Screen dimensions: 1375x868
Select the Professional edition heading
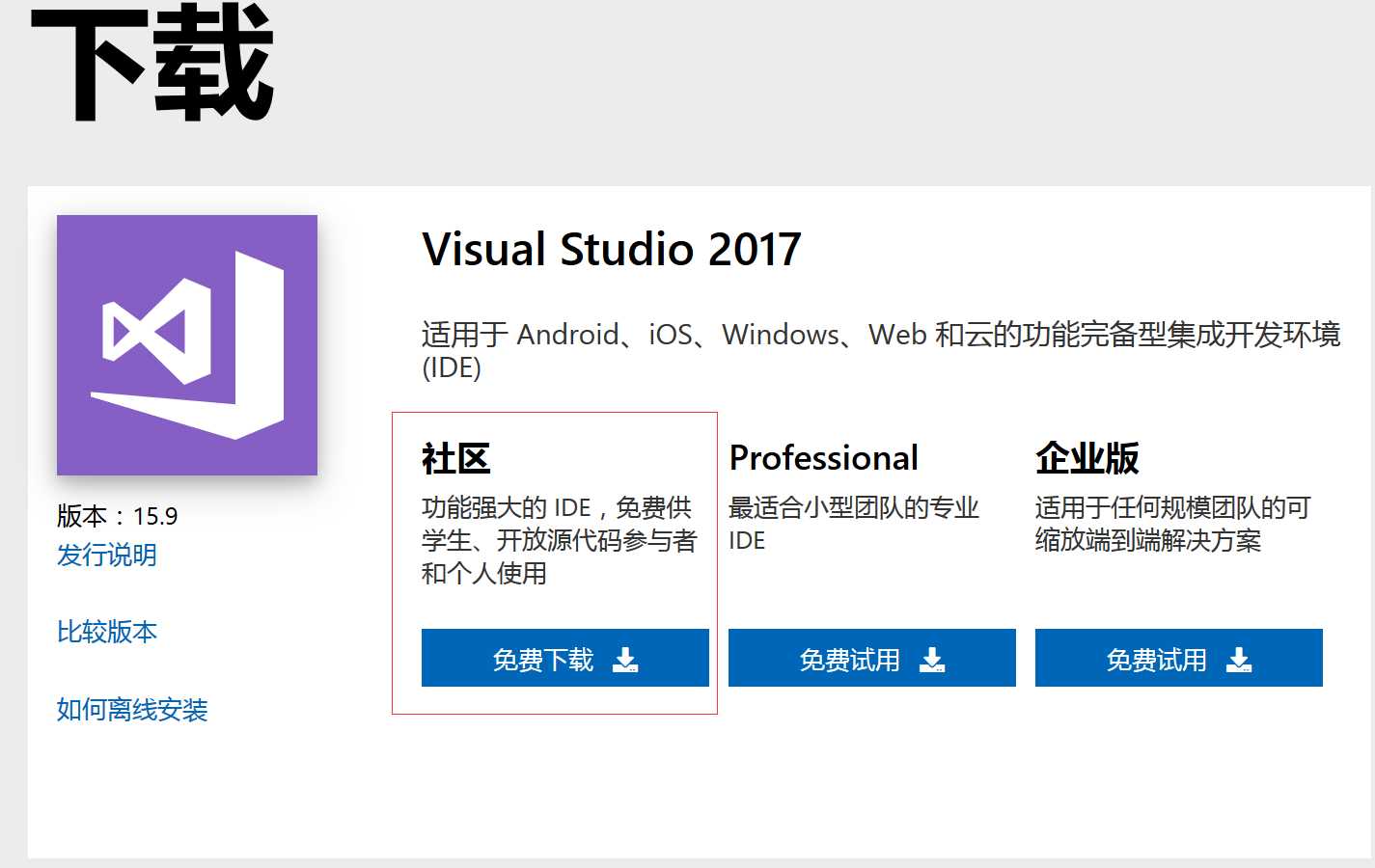click(x=824, y=458)
